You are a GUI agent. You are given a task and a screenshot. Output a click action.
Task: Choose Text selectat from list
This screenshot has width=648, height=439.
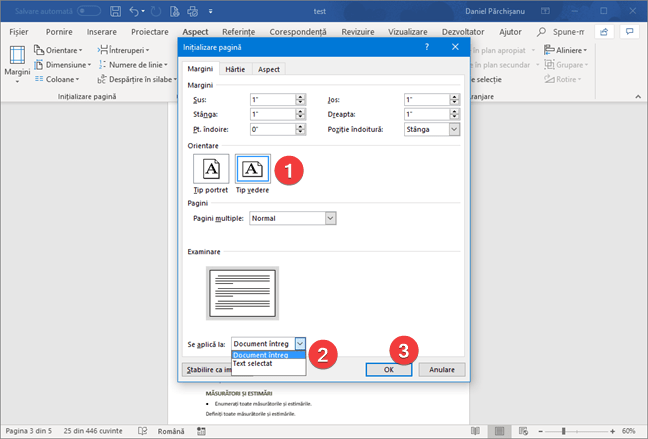(269, 363)
